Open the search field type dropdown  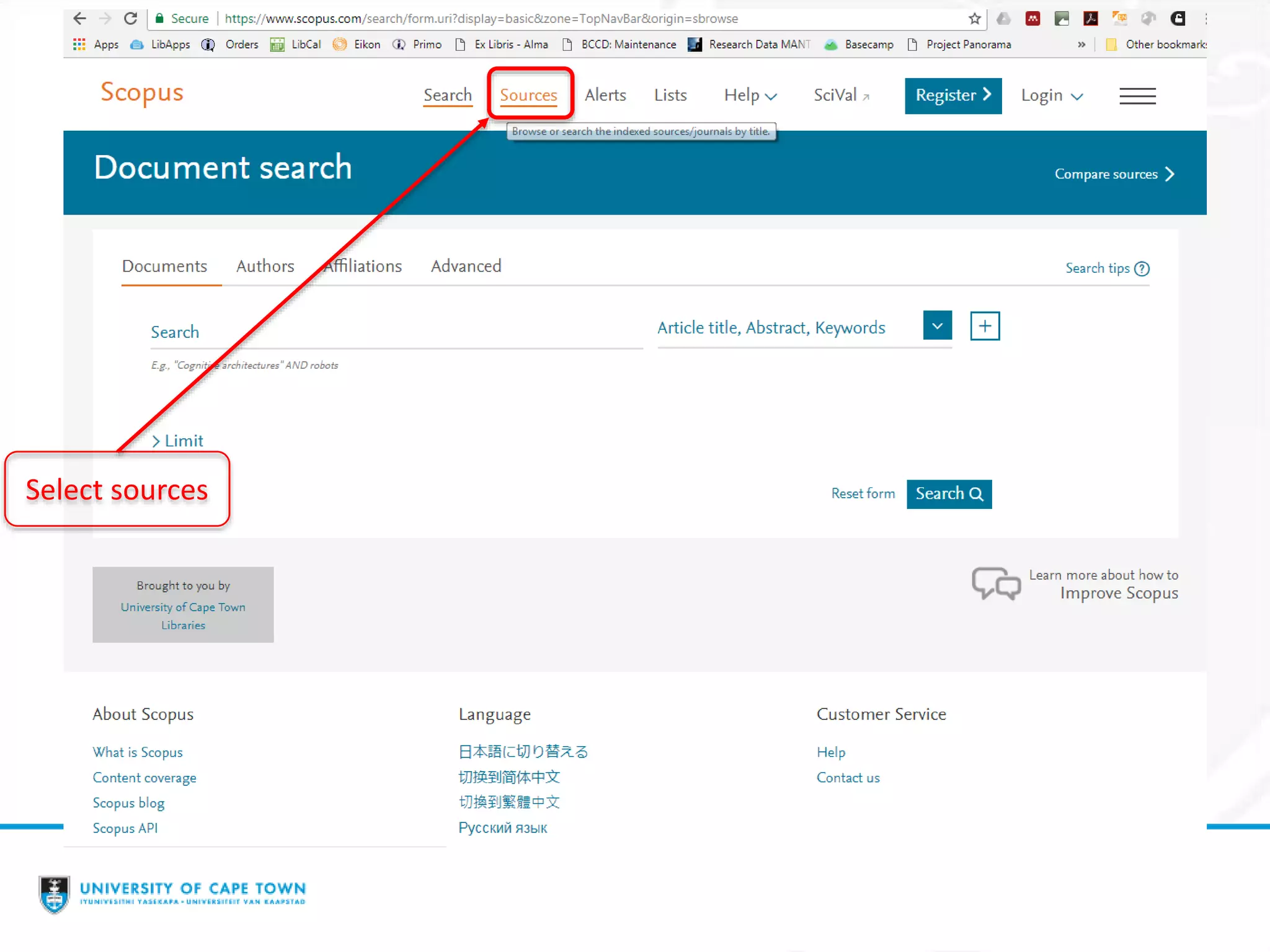(936, 326)
